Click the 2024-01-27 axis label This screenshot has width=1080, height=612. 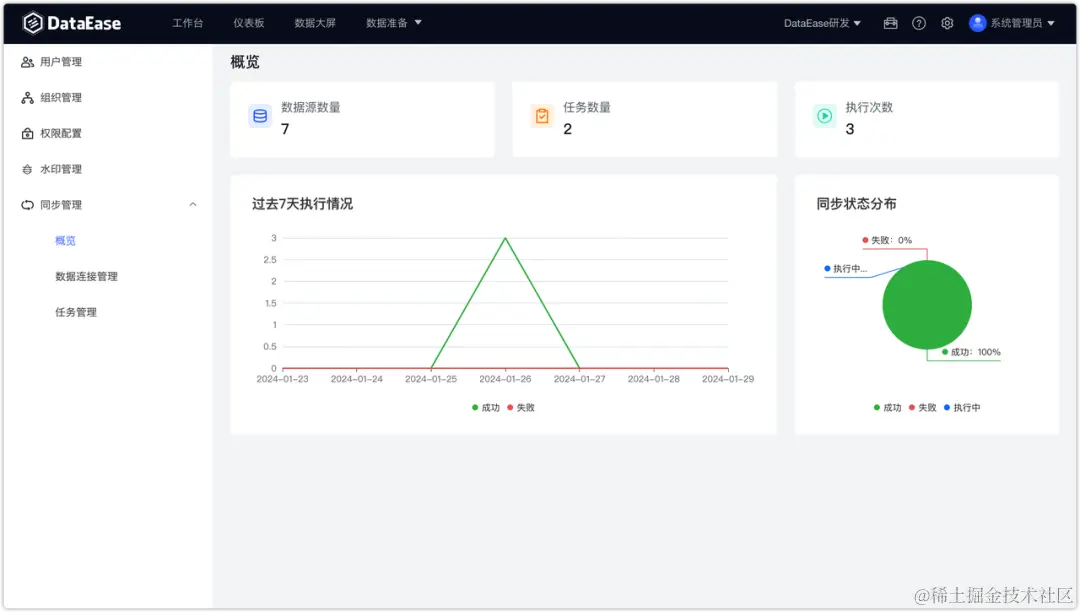580,379
